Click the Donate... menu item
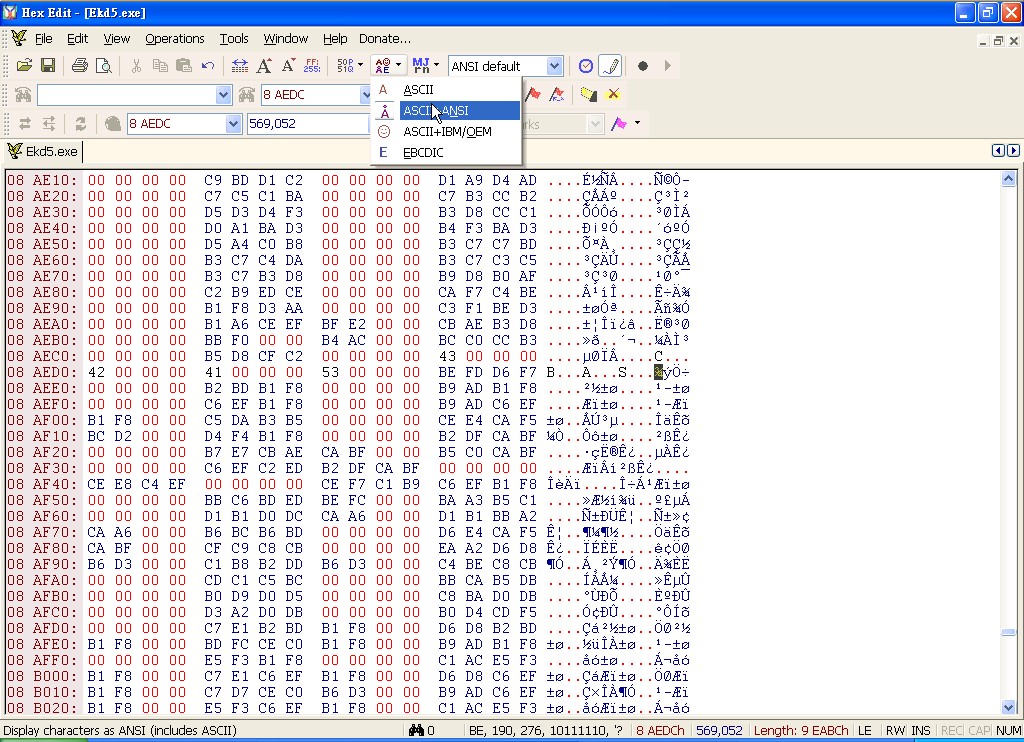Screen dimensions: 1024x742 (385, 39)
